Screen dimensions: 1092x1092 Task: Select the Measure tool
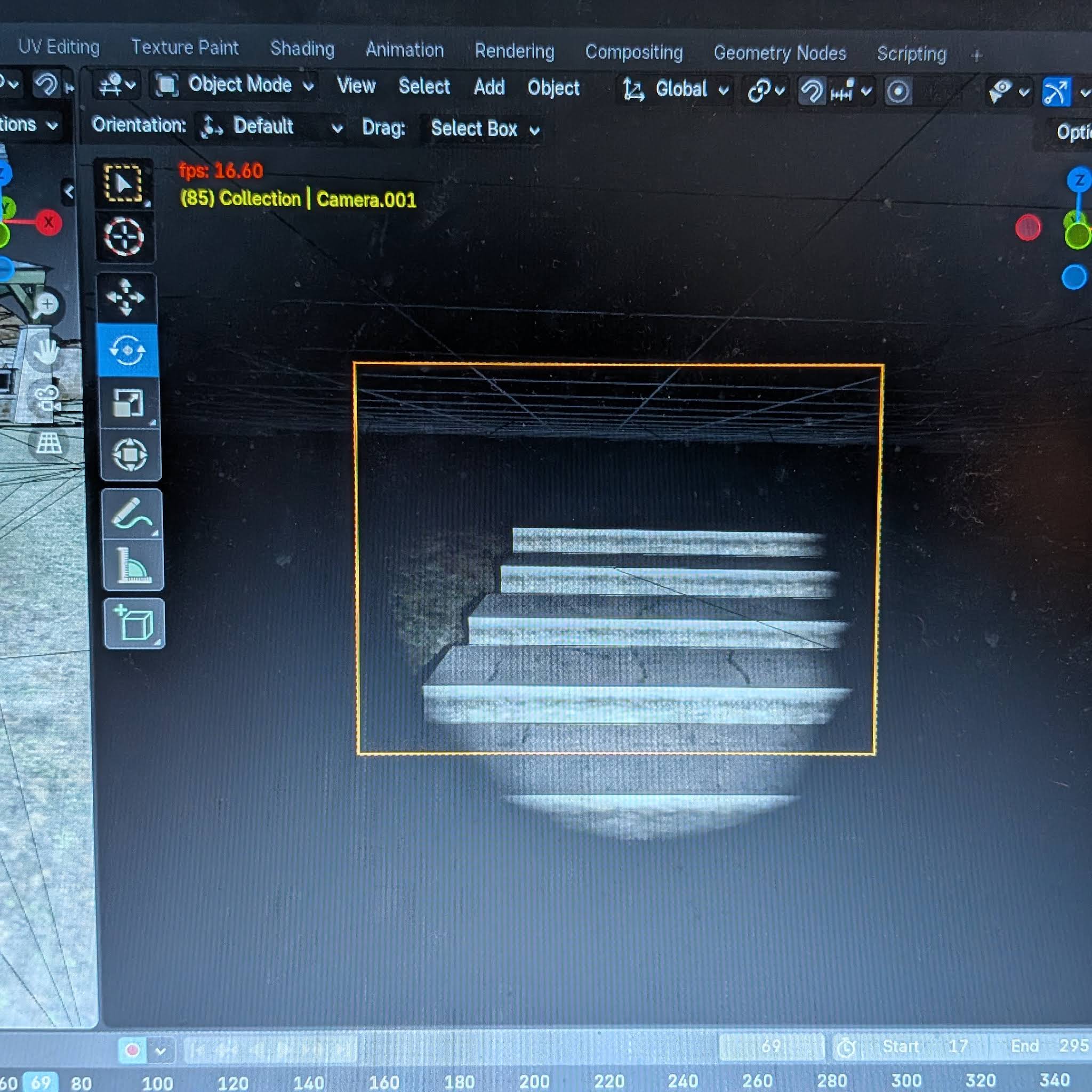[133, 565]
